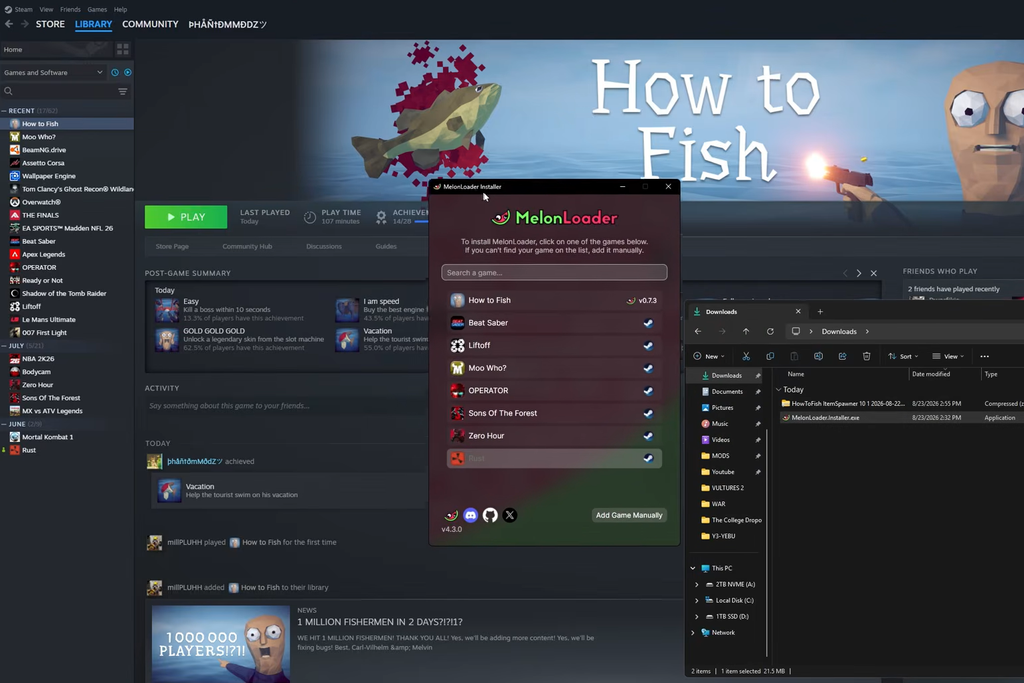
Task: Collapse This PC in navigation pane
Action: point(693,568)
